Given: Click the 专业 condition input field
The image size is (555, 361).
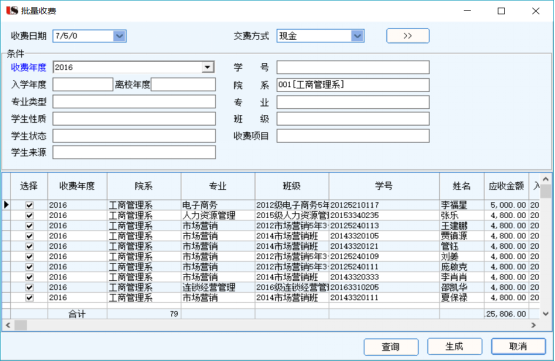Looking at the screenshot, I should [353, 102].
